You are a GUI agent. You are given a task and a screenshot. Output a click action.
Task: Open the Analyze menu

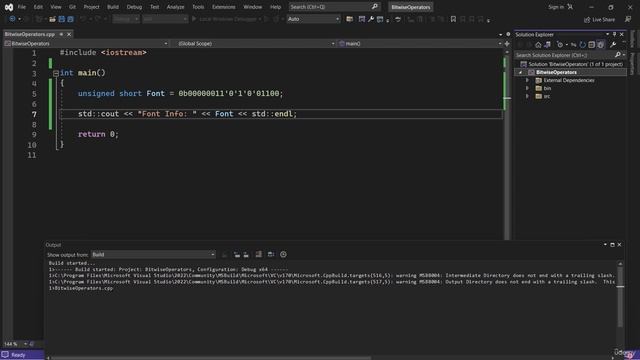(x=175, y=7)
